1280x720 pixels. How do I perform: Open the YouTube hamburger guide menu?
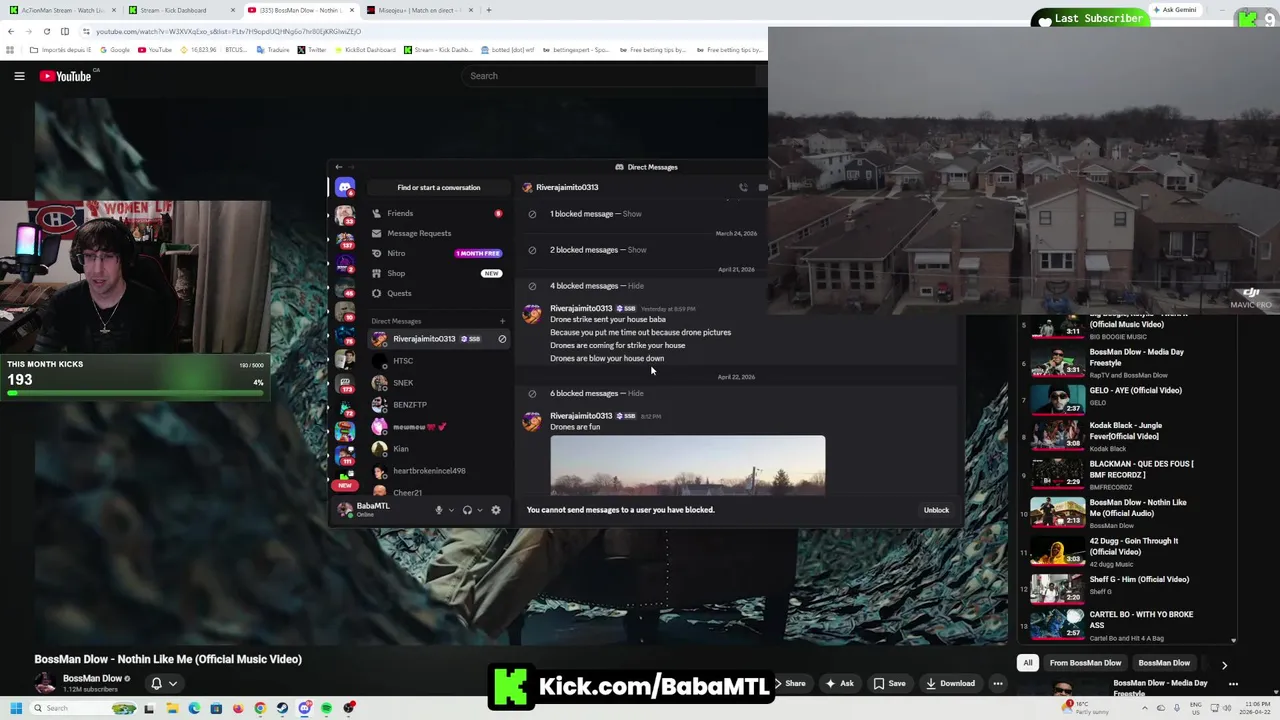click(x=19, y=76)
